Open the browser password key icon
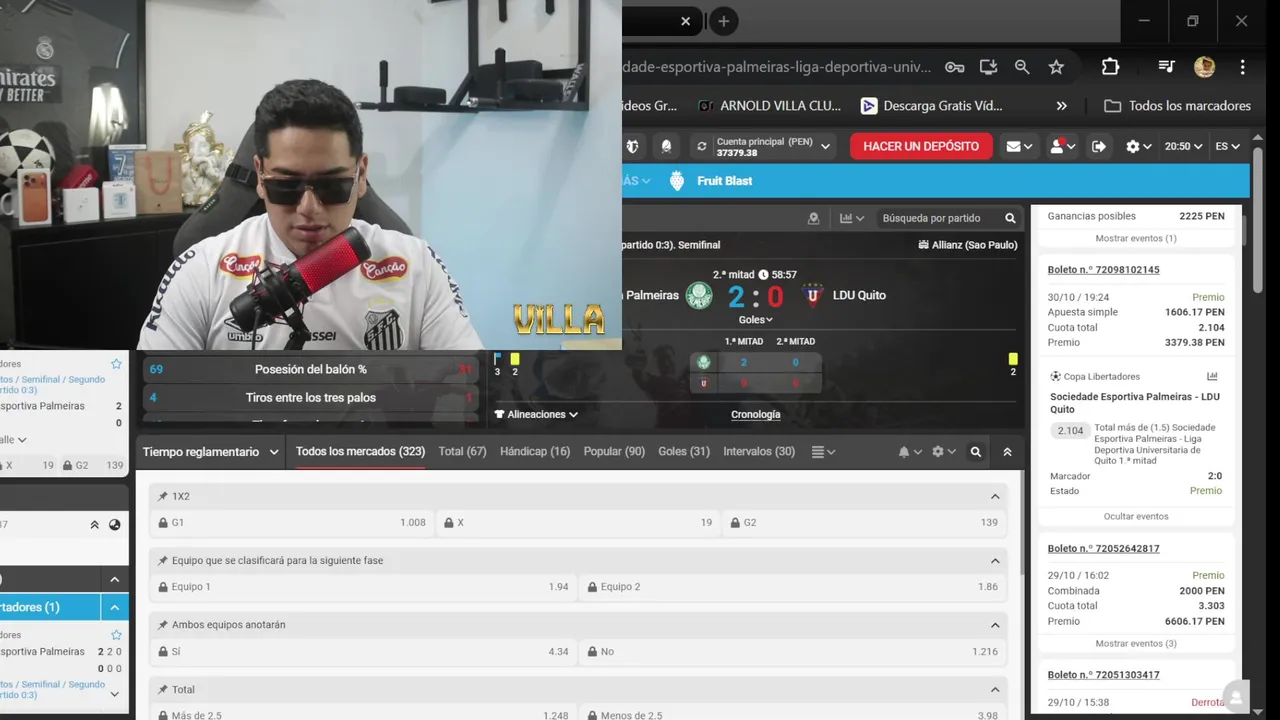 [x=955, y=67]
